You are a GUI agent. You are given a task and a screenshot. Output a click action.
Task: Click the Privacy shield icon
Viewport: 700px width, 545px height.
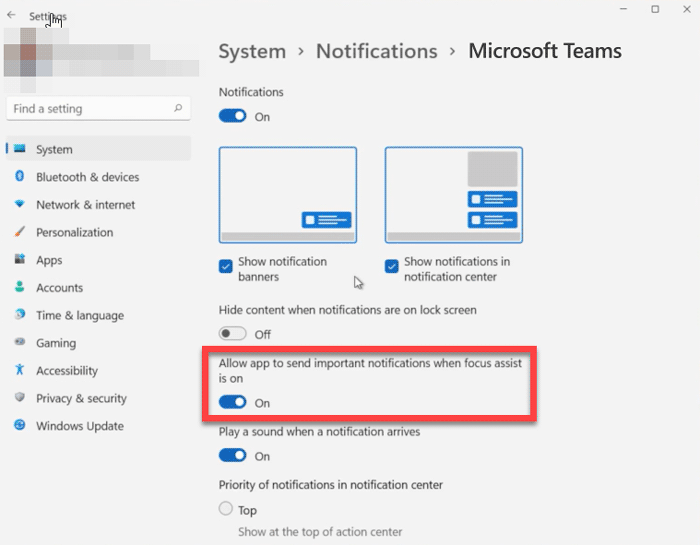tap(20, 397)
